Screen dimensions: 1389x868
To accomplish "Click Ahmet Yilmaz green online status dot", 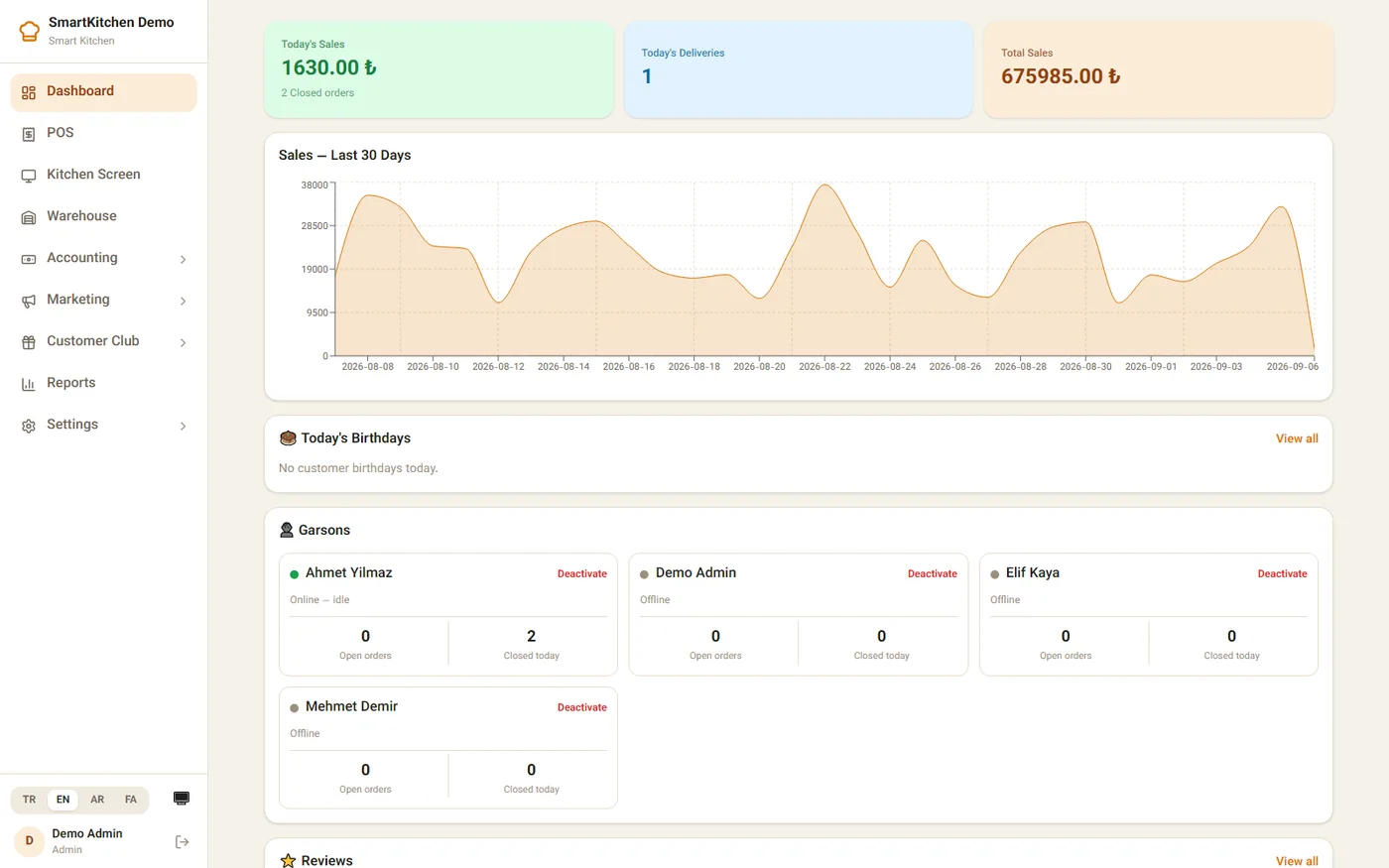I will (294, 574).
